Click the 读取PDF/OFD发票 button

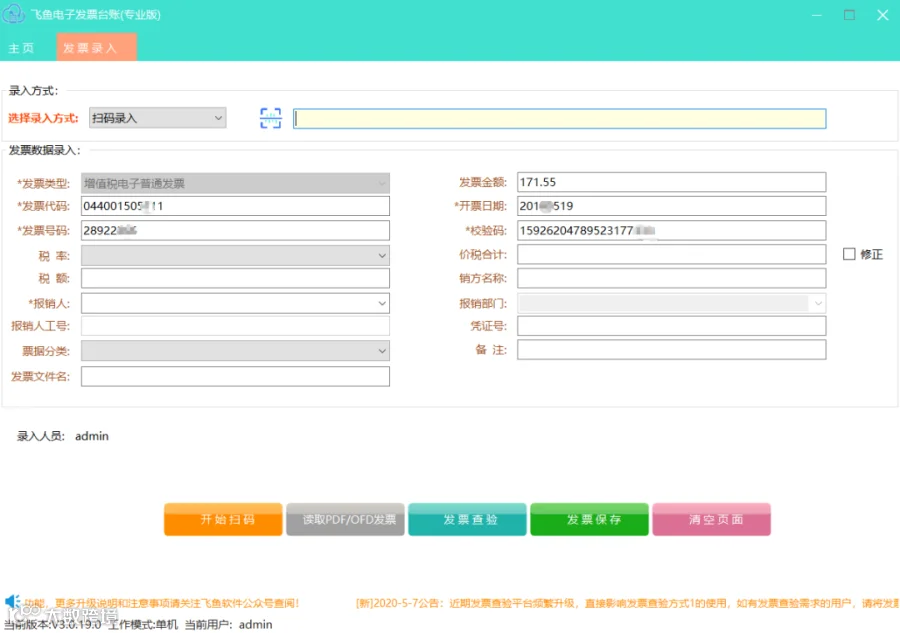pyautogui.click(x=345, y=519)
